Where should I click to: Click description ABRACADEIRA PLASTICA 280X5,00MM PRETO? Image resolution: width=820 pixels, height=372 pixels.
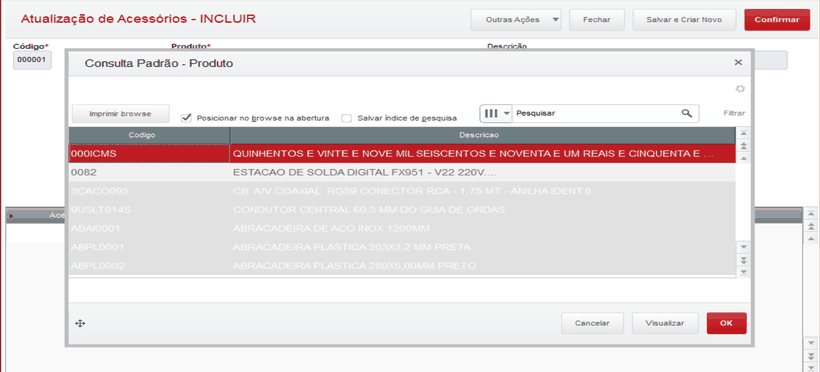coord(482,266)
